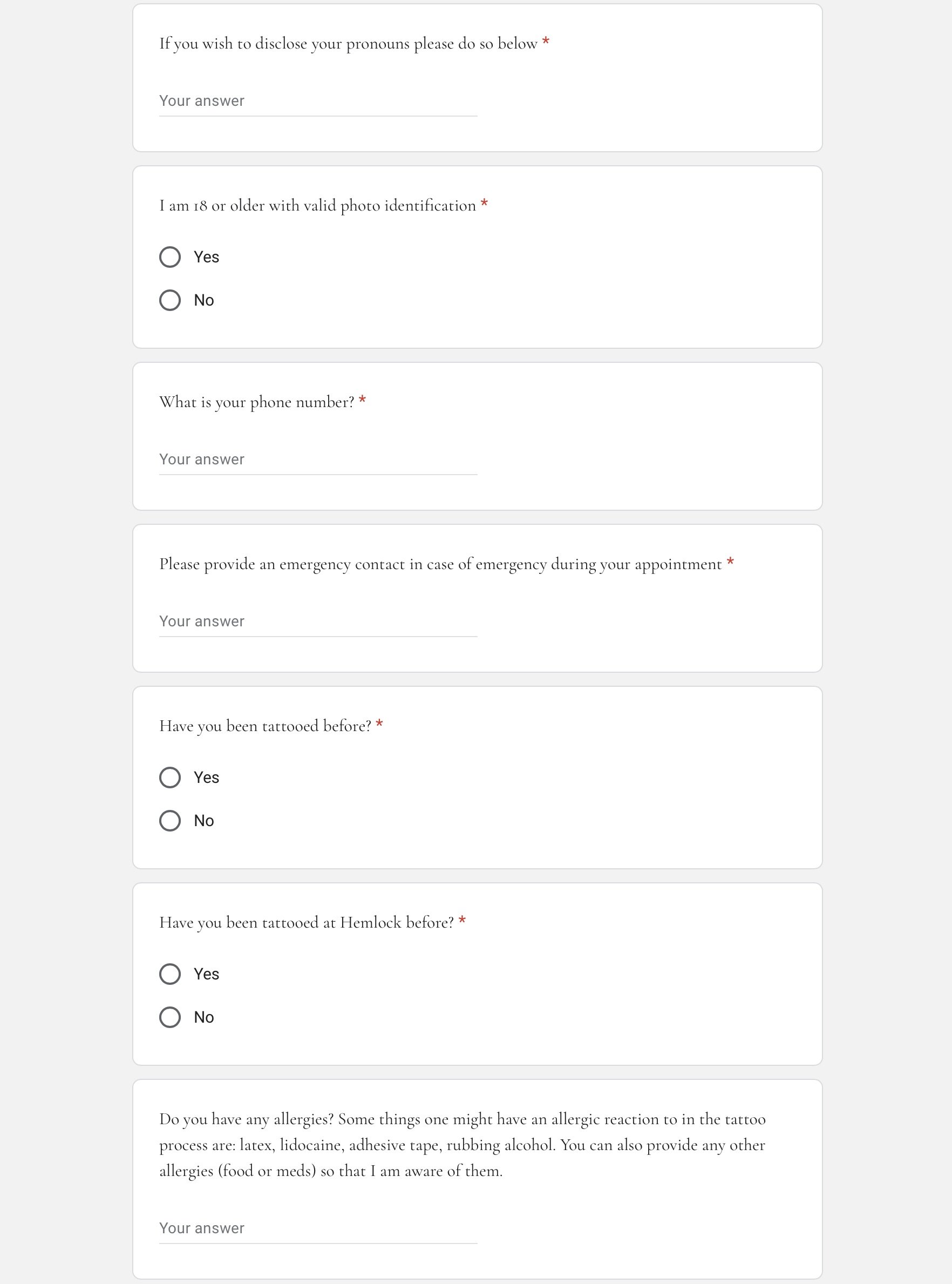Choose No for tattooed before
Viewport: 952px width, 1284px height.
(170, 821)
